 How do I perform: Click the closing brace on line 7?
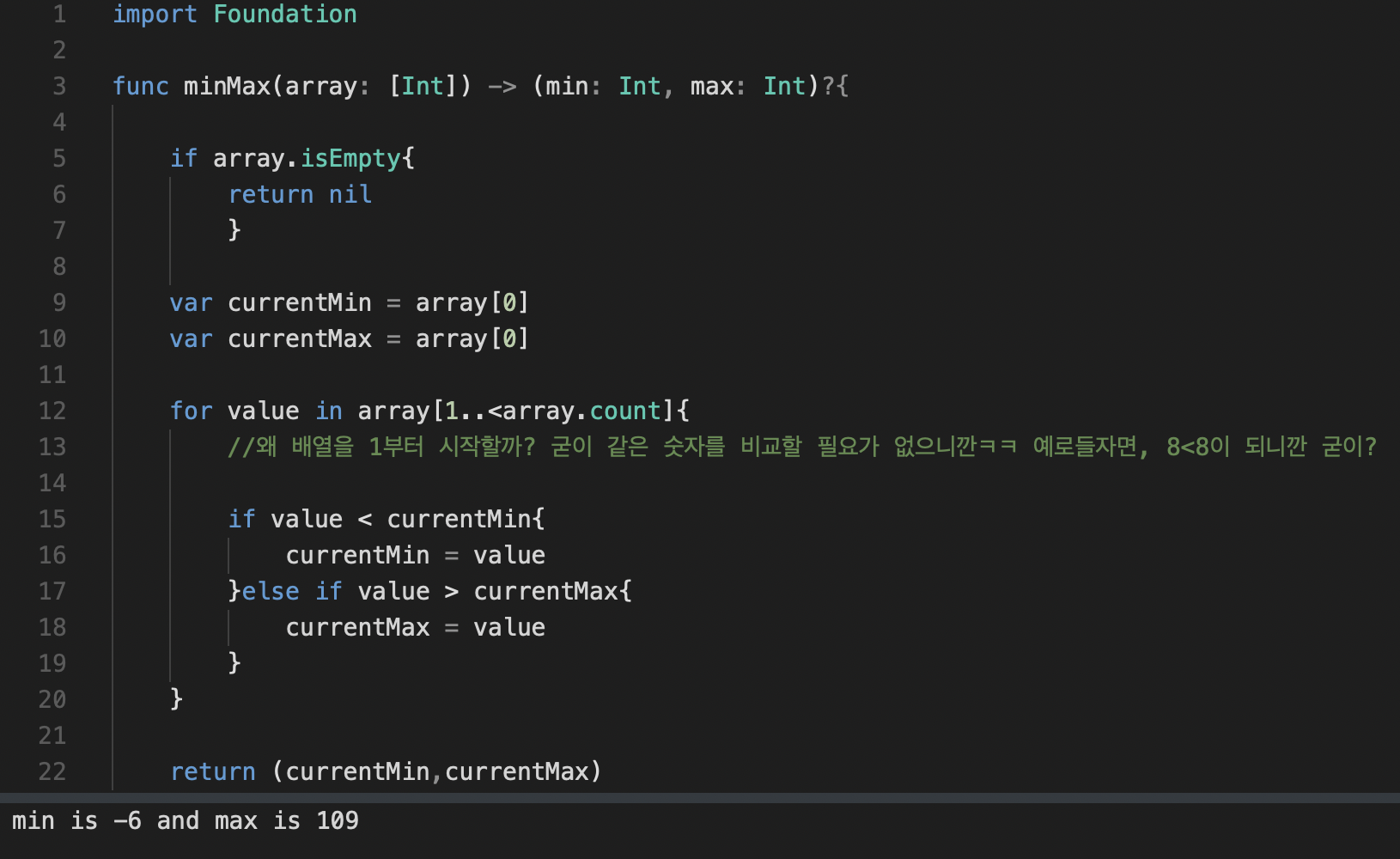click(x=234, y=229)
